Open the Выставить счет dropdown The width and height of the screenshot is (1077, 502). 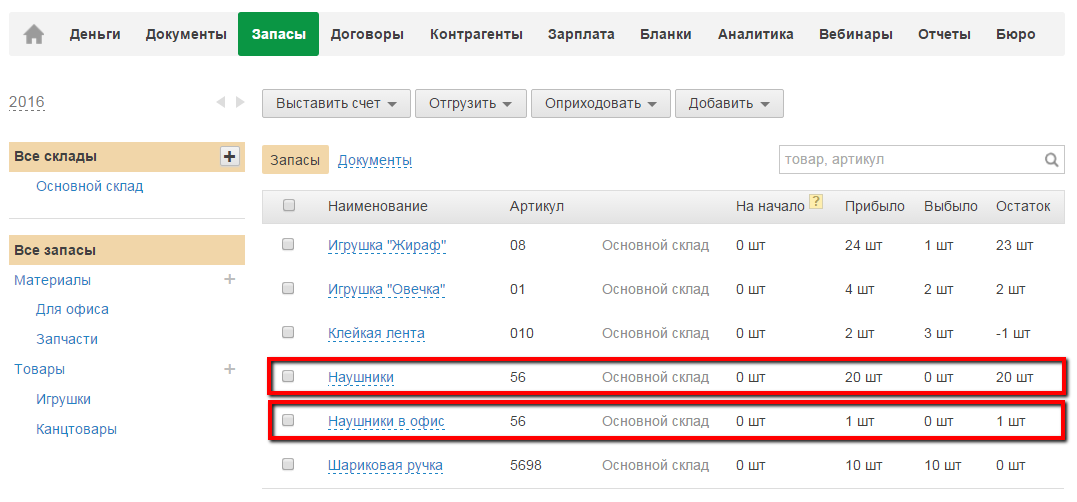[x=336, y=104]
